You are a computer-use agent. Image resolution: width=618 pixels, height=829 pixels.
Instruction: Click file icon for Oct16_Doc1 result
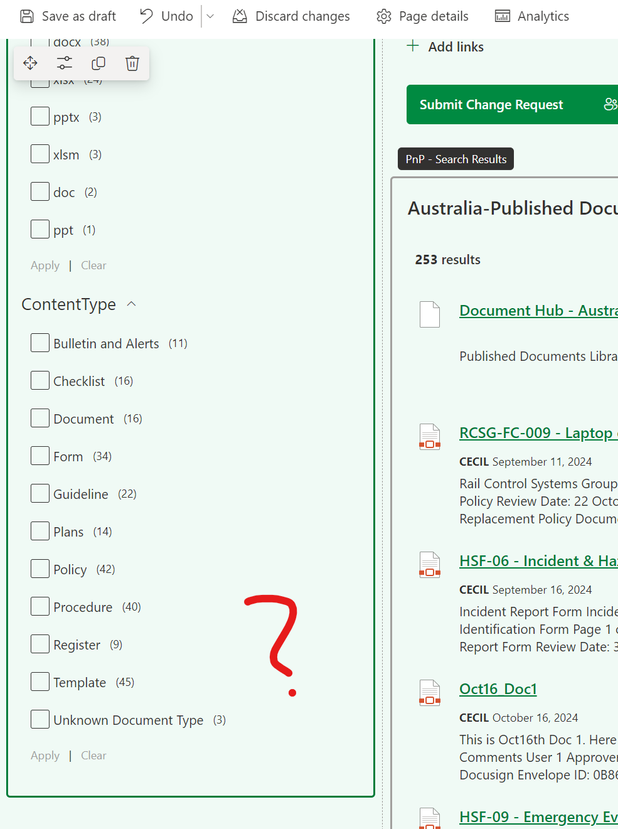pos(430,692)
